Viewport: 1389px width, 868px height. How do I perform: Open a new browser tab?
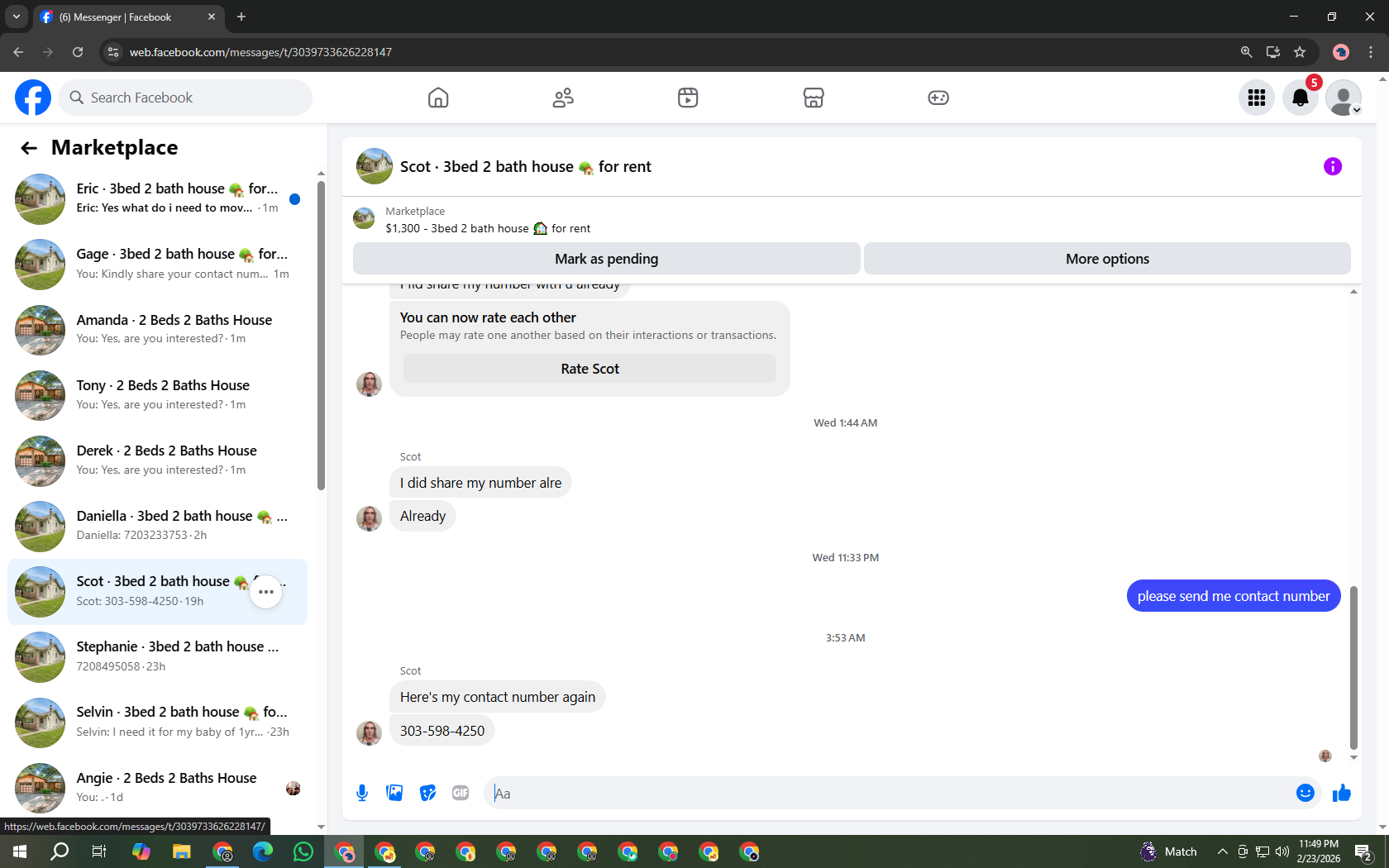click(x=241, y=17)
